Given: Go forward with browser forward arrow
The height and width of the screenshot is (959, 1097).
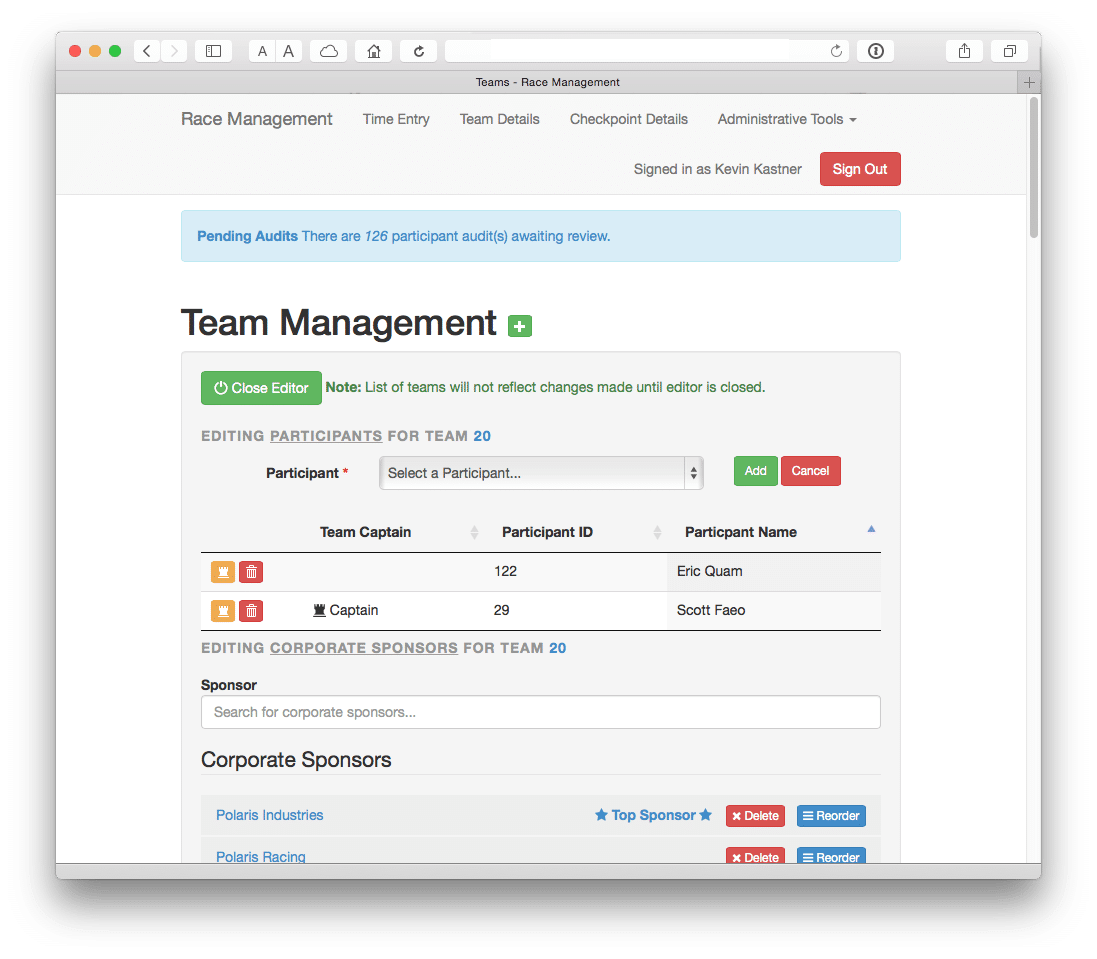Looking at the screenshot, I should [x=174, y=51].
